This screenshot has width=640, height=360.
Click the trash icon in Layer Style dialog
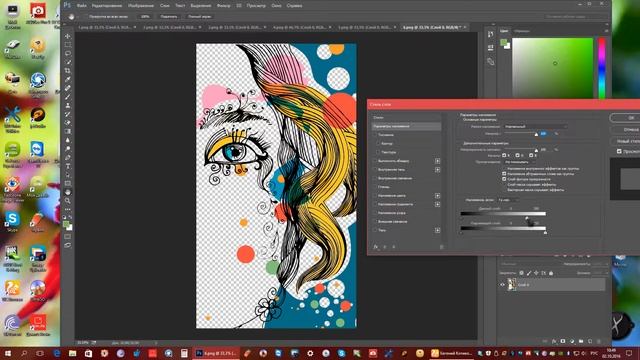click(442, 247)
